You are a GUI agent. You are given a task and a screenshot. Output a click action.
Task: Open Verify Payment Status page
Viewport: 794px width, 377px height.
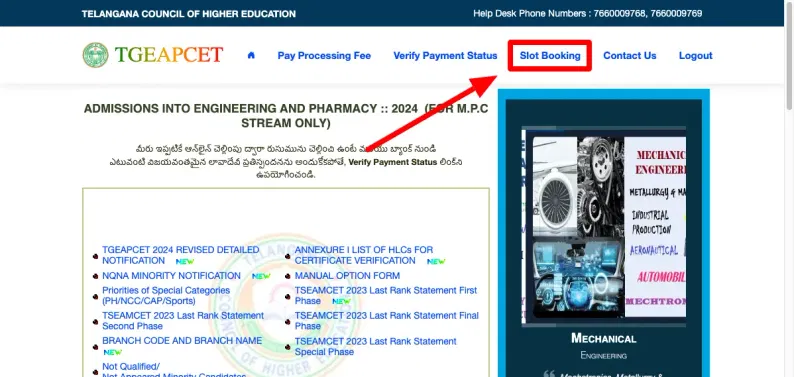tap(445, 56)
